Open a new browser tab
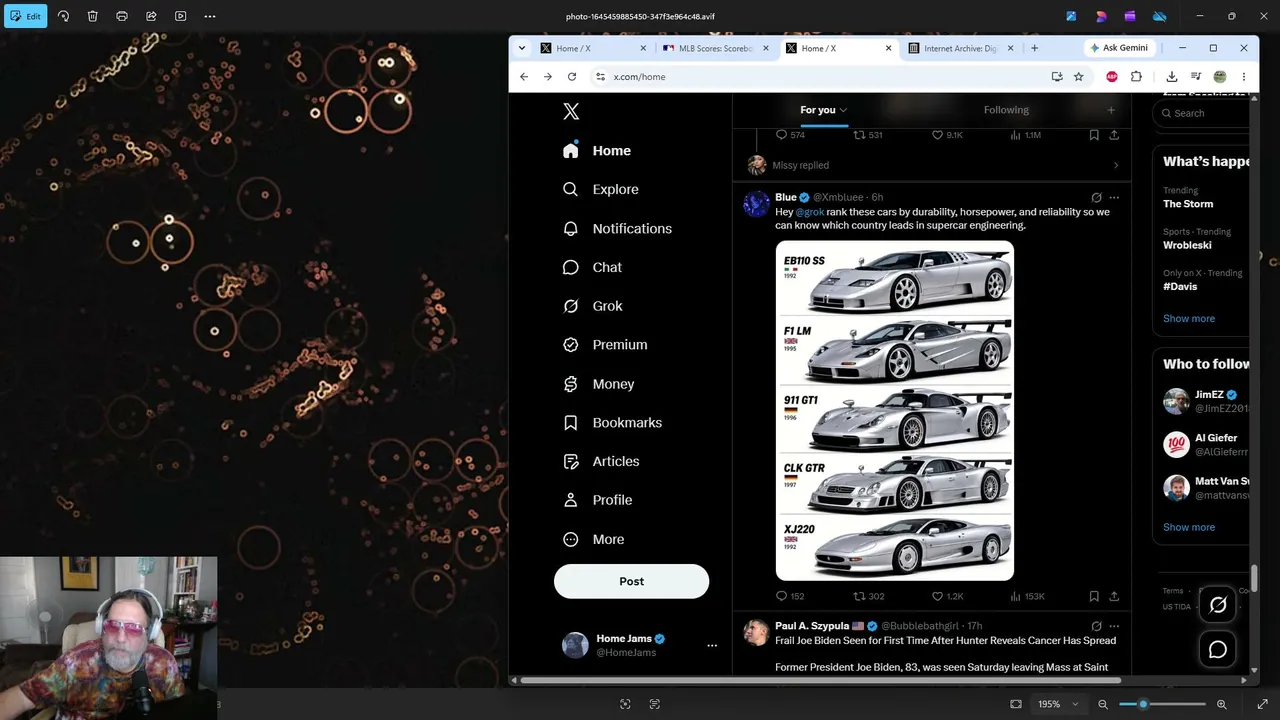The width and height of the screenshot is (1280, 720). 1034,48
